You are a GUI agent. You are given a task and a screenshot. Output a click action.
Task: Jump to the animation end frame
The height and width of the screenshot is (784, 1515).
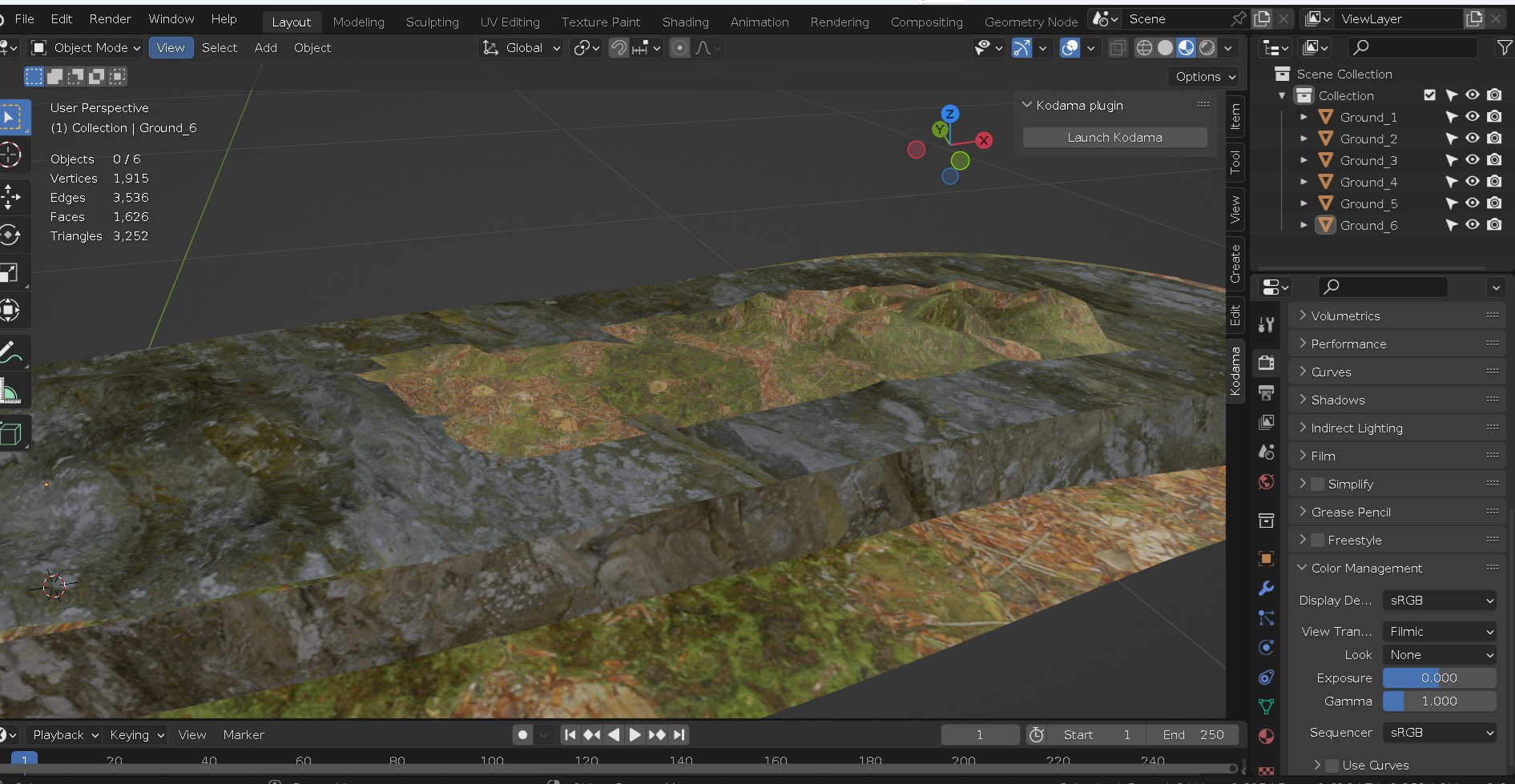tap(679, 734)
